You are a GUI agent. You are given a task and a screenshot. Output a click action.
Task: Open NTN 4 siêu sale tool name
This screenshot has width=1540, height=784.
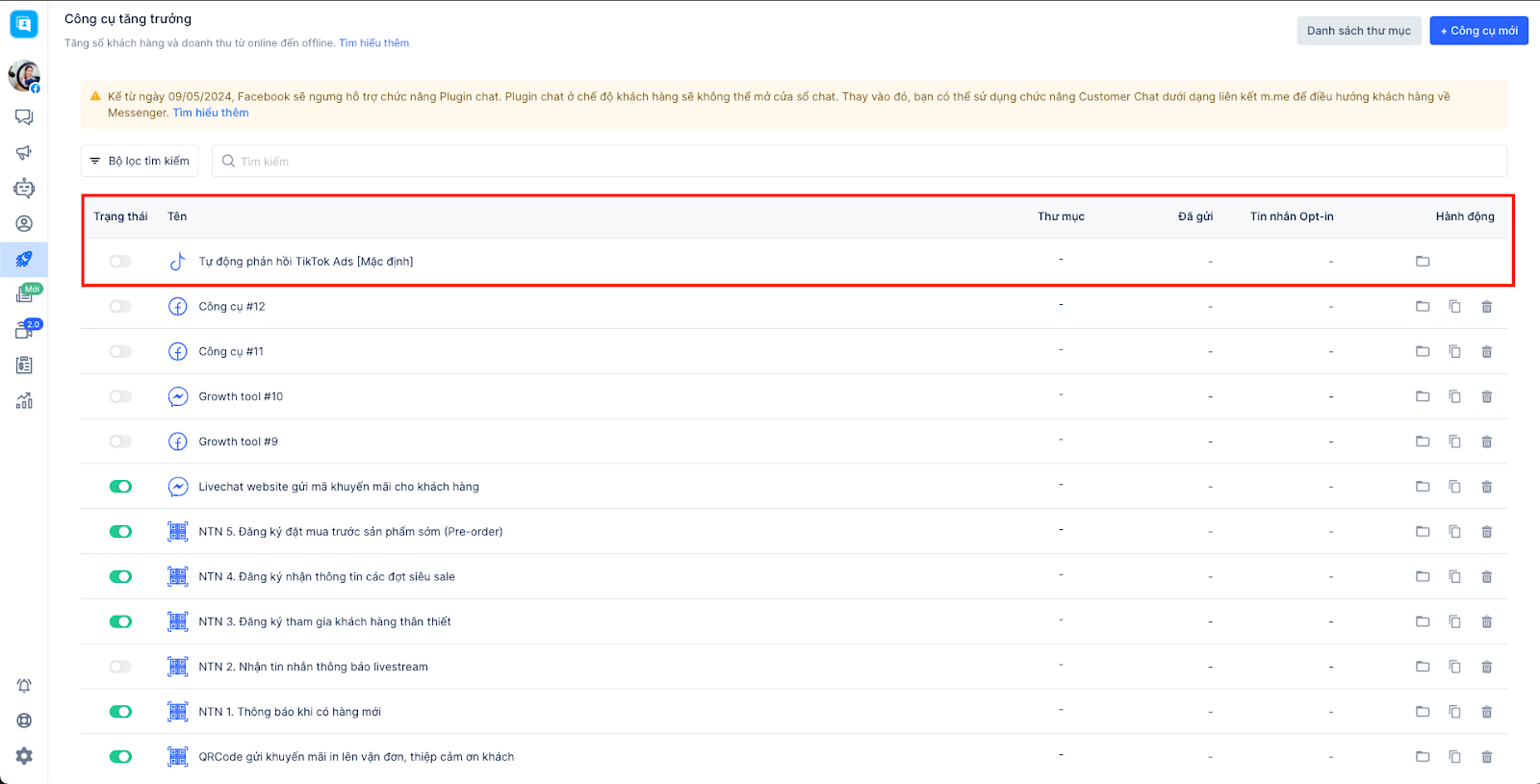[x=326, y=577]
